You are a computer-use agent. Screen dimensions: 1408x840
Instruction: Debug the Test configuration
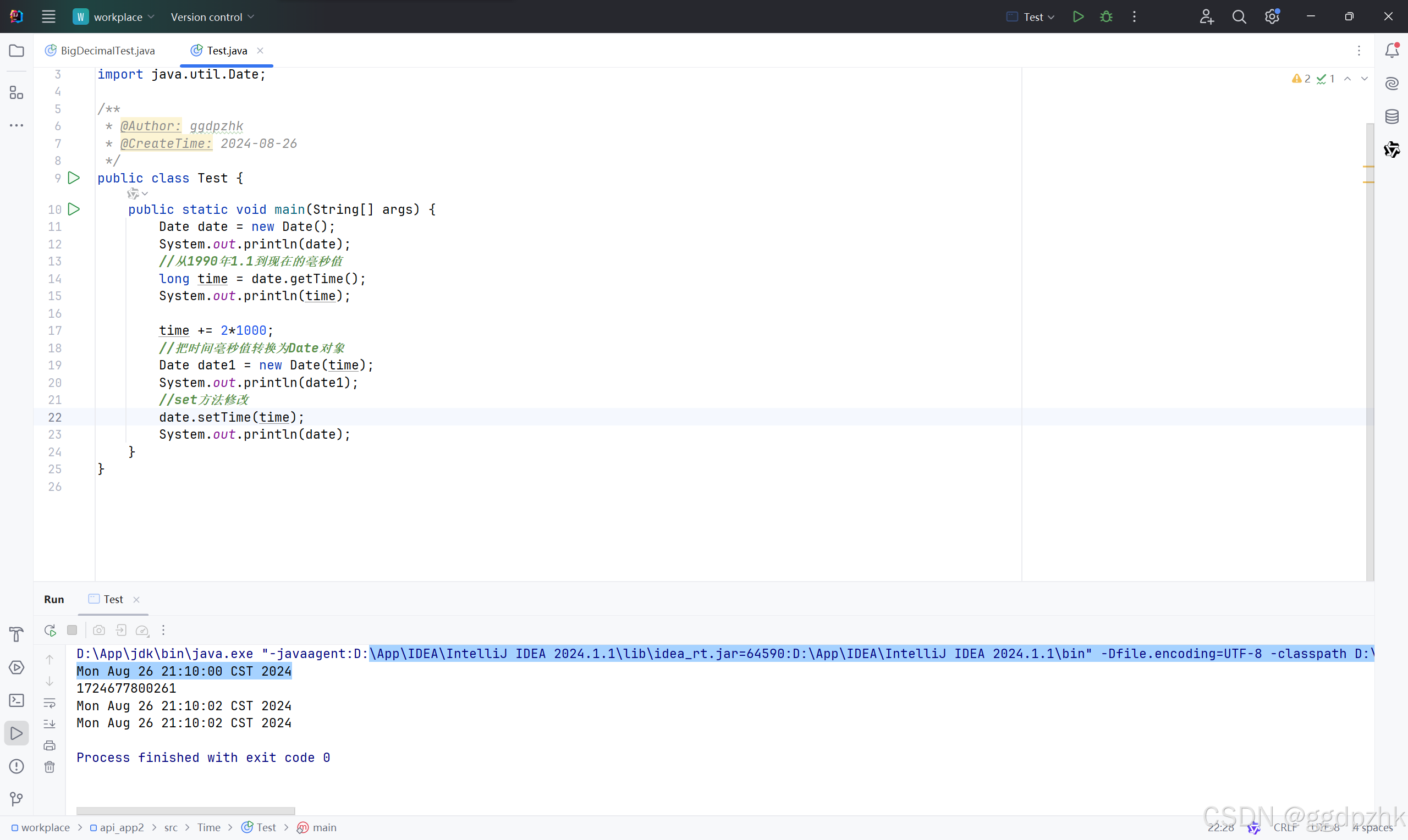click(x=1106, y=16)
